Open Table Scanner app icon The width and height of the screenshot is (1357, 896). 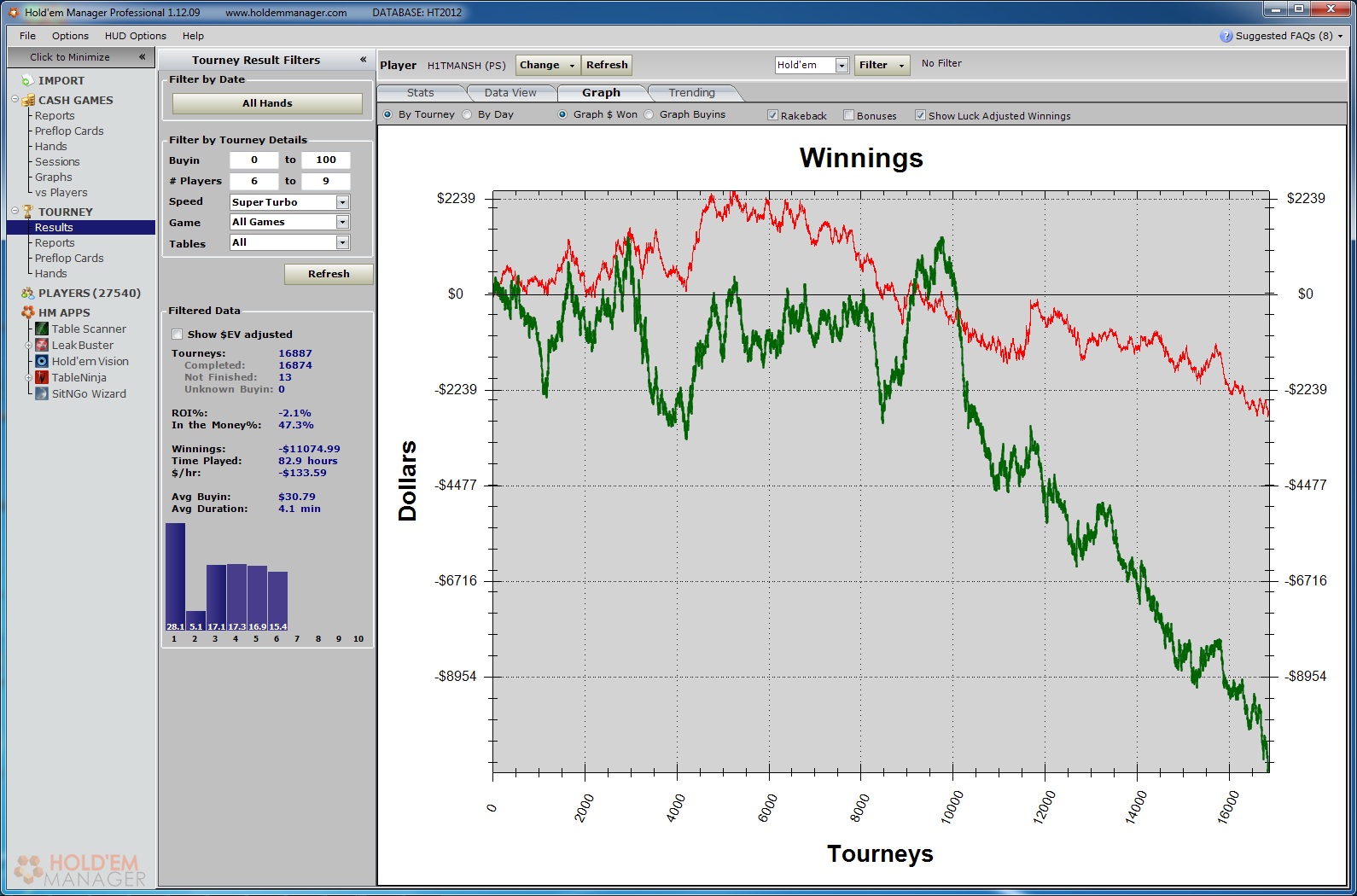pos(42,329)
